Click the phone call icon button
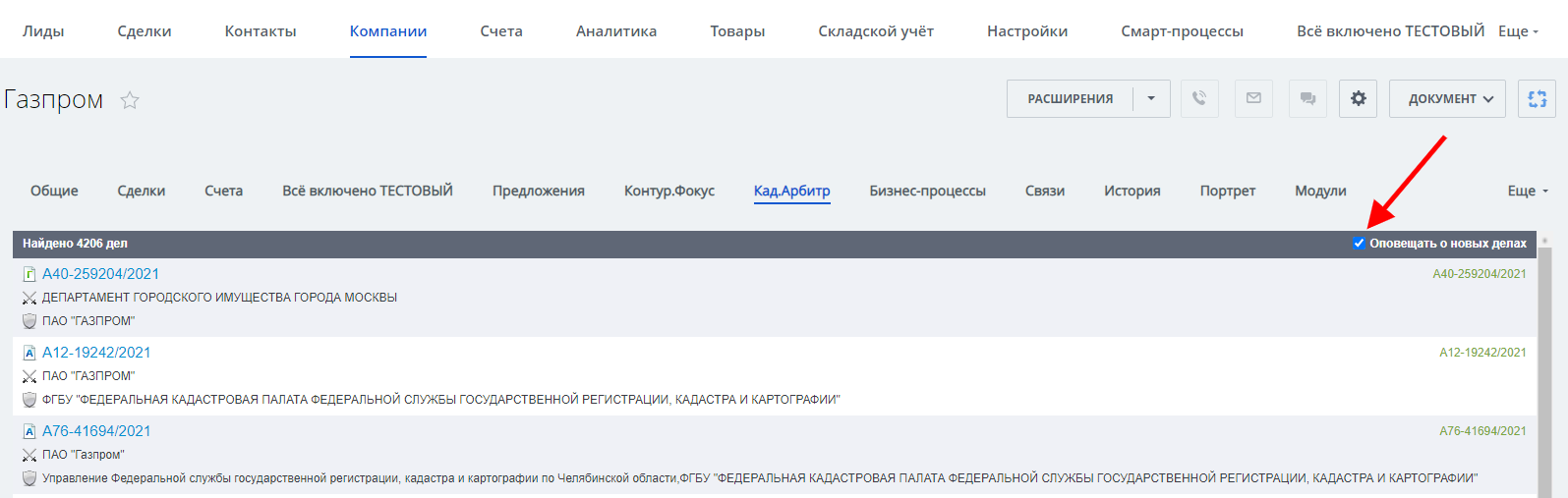 coord(1199,98)
